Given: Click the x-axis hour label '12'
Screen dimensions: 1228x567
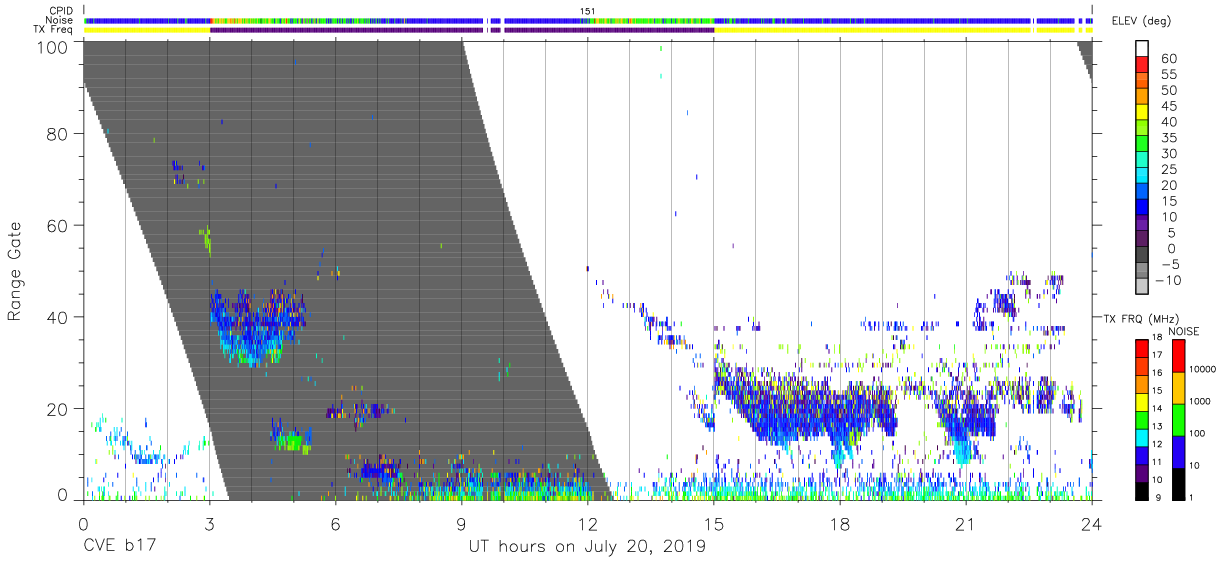Looking at the screenshot, I should (x=587, y=524).
